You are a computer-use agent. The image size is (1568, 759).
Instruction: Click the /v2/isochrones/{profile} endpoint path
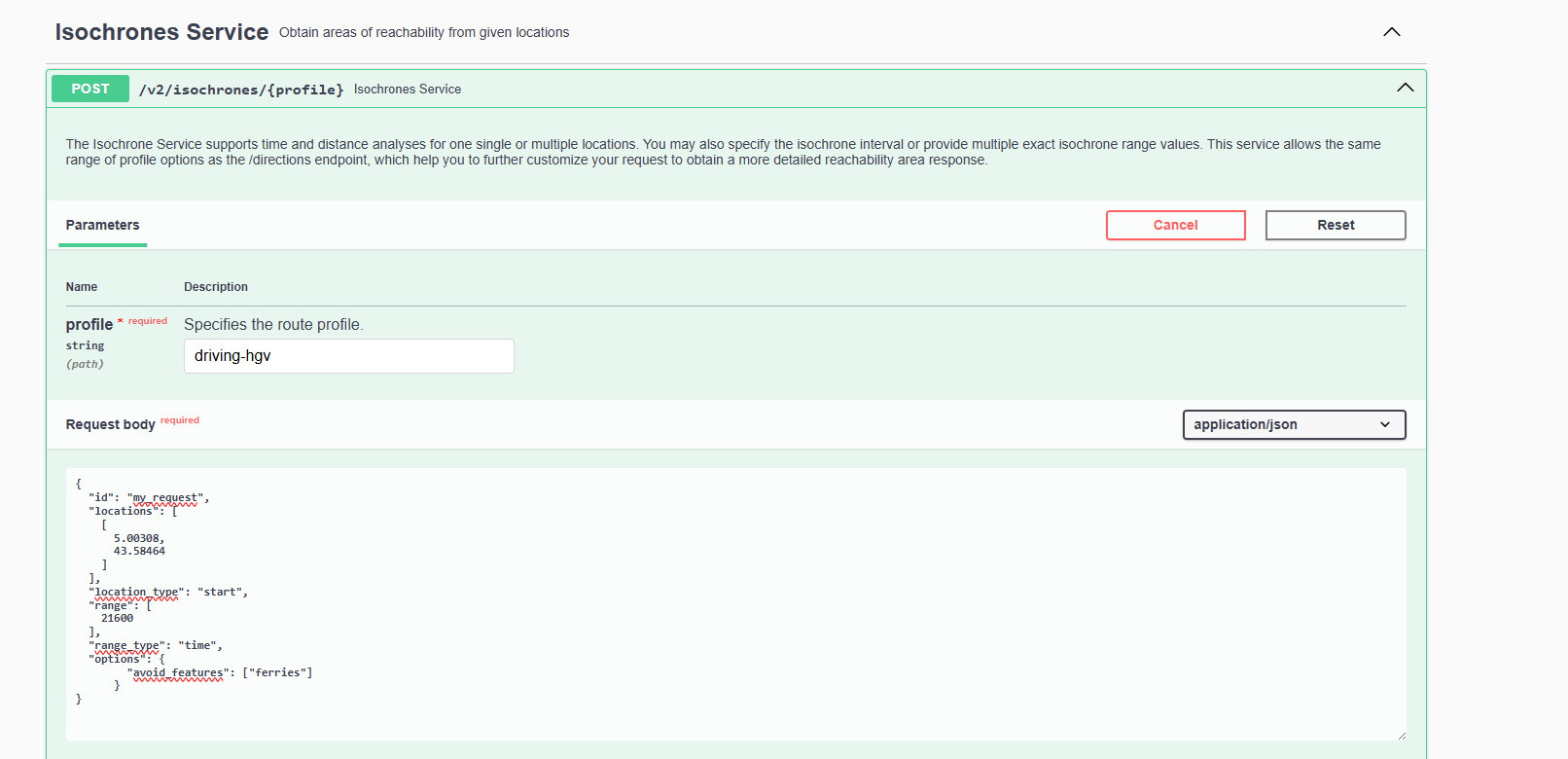(241, 90)
